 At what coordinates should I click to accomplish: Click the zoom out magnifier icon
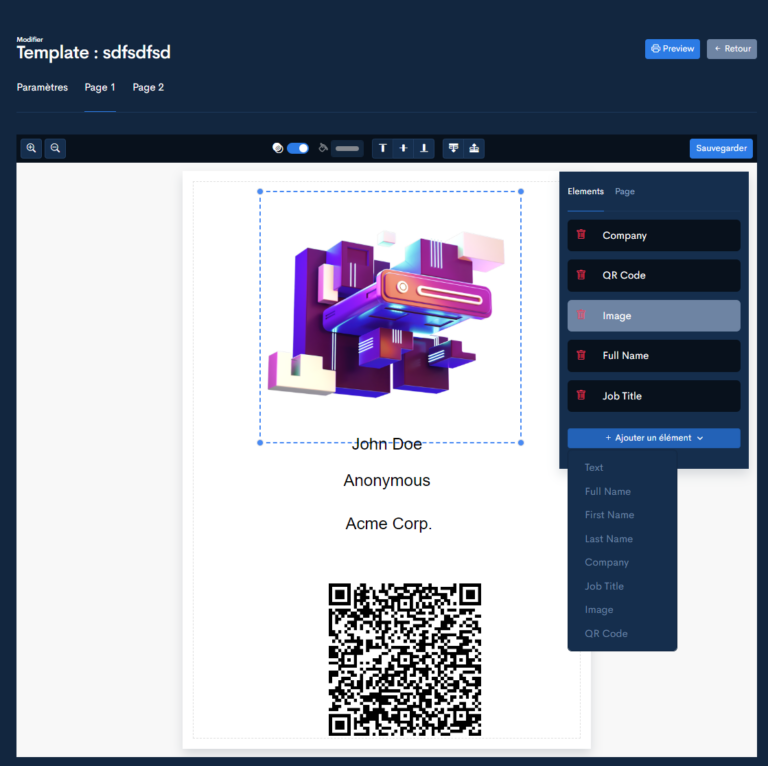click(56, 148)
